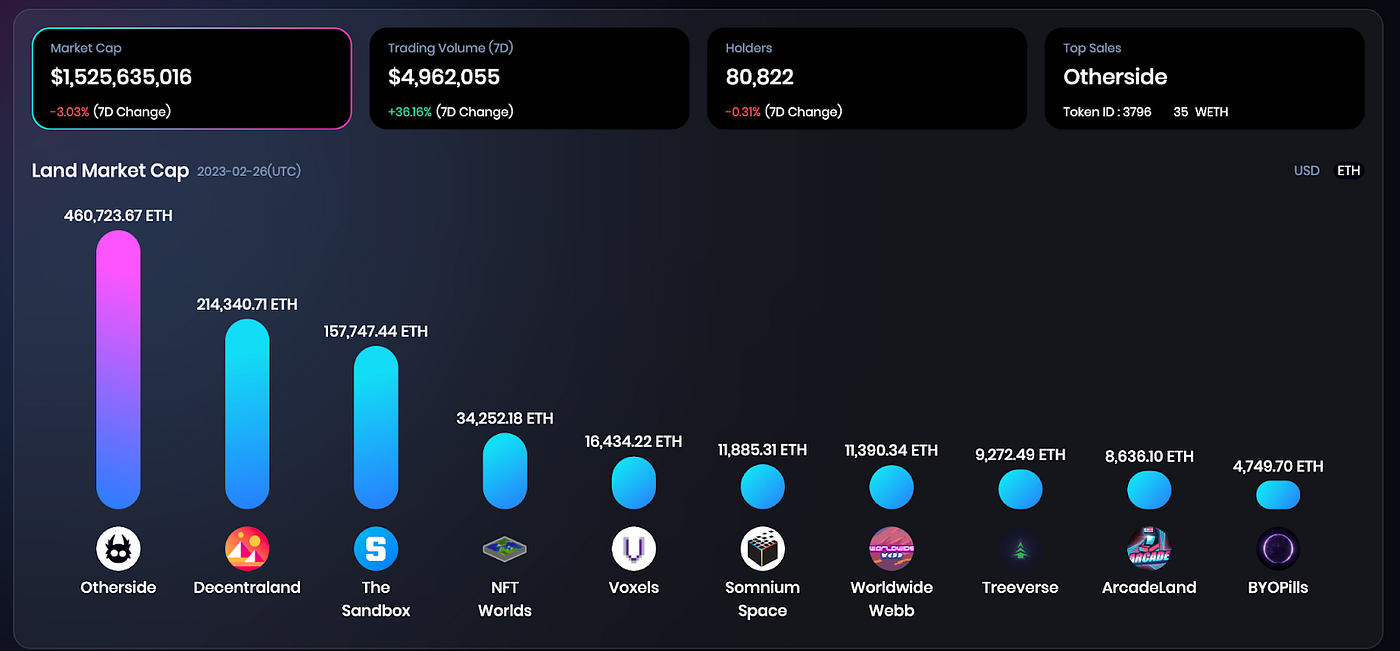This screenshot has height=651, width=1400.
Task: Click the Otherside skull logo icon
Action: pos(118,549)
